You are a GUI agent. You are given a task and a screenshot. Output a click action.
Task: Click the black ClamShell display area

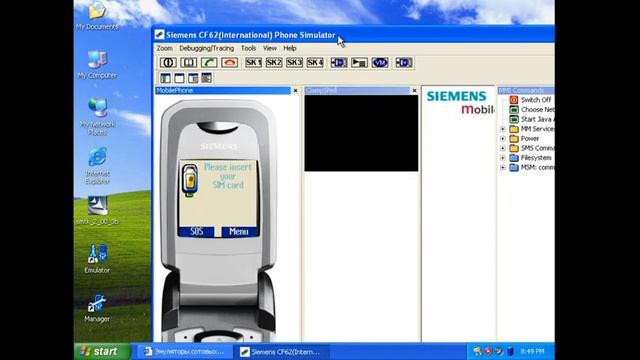point(361,133)
